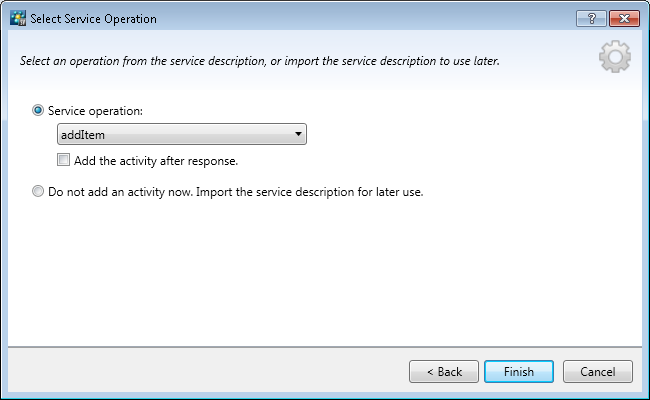This screenshot has height=400, width=650.
Task: Enable Add the activity after response checkbox
Action: click(64, 160)
